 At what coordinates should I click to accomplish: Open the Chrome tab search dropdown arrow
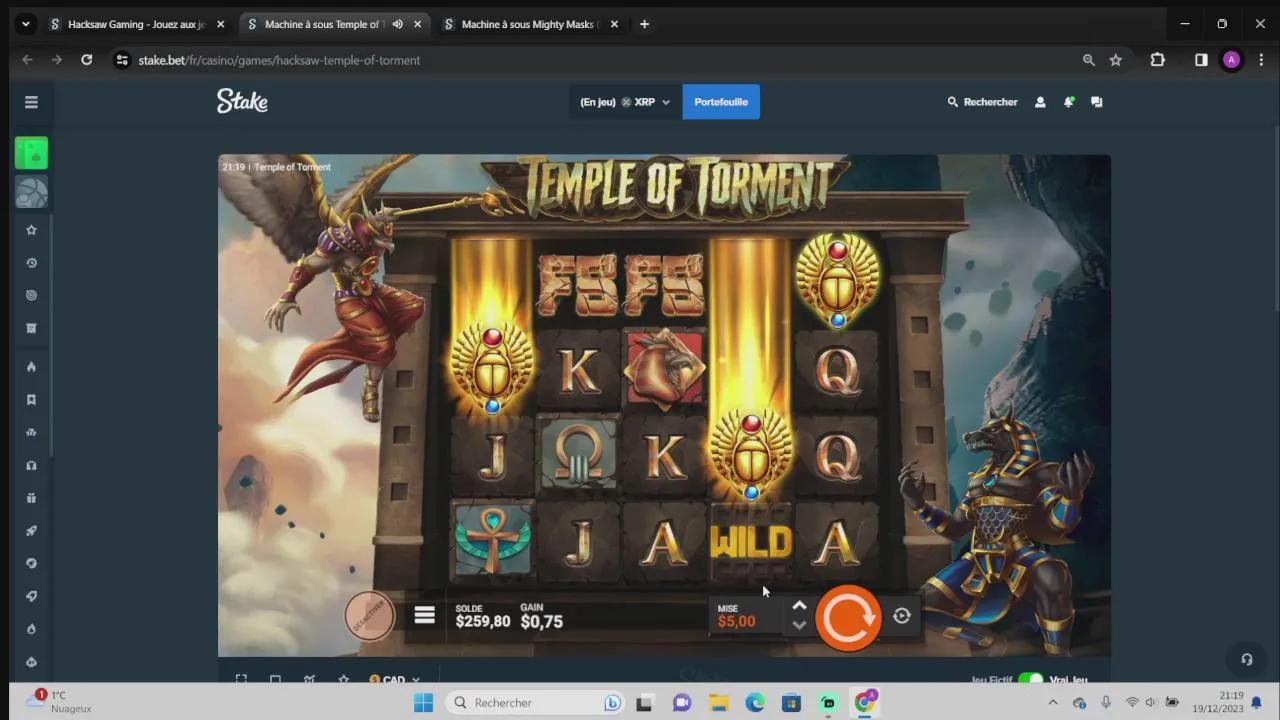(26, 24)
